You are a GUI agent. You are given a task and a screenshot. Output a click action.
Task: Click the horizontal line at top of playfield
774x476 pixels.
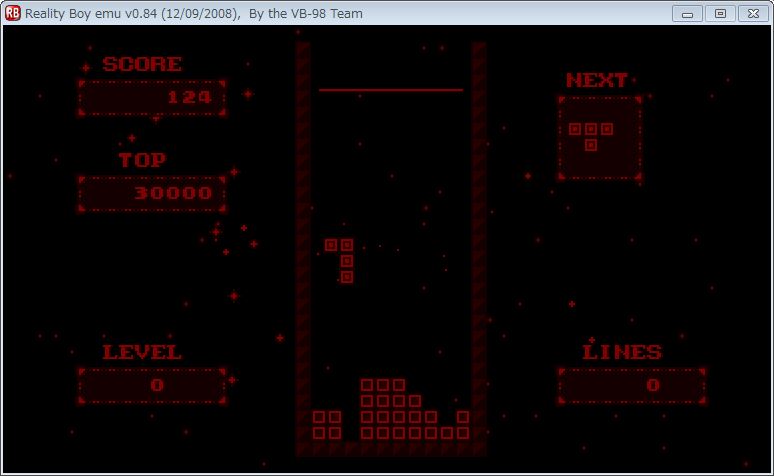coord(391,90)
